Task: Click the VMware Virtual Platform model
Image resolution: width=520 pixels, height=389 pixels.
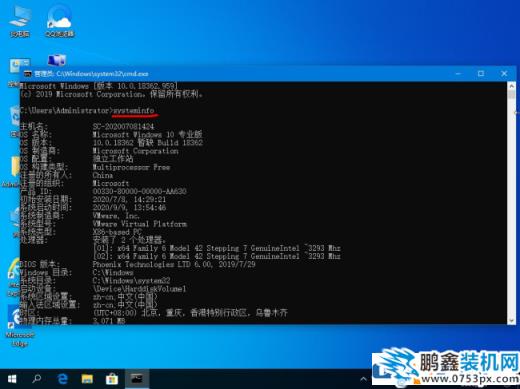Action: click(x=140, y=224)
